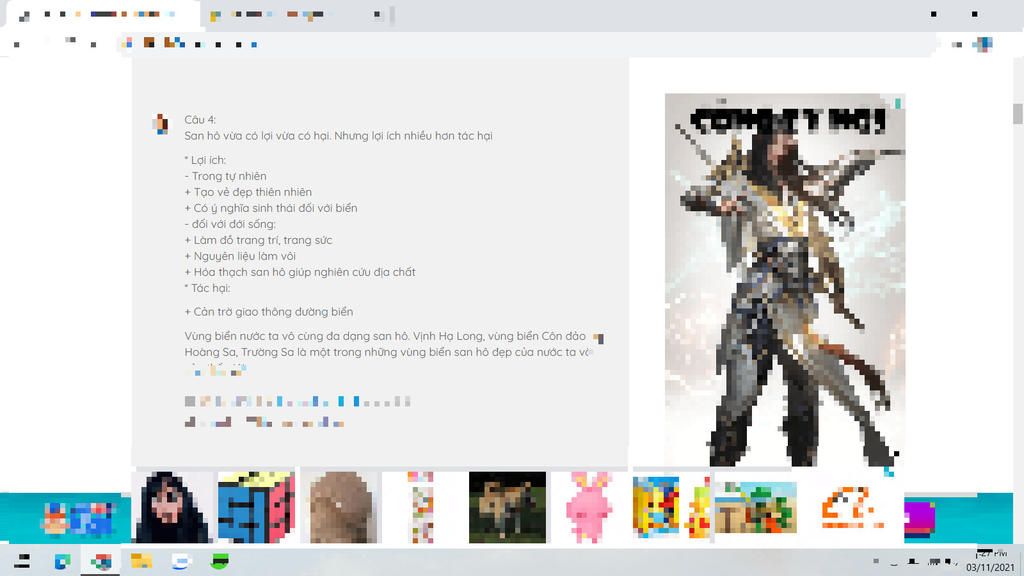Click the "Hoàng Sa, Trường Sa" sentence line
1024x576 pixels.
(x=388, y=352)
